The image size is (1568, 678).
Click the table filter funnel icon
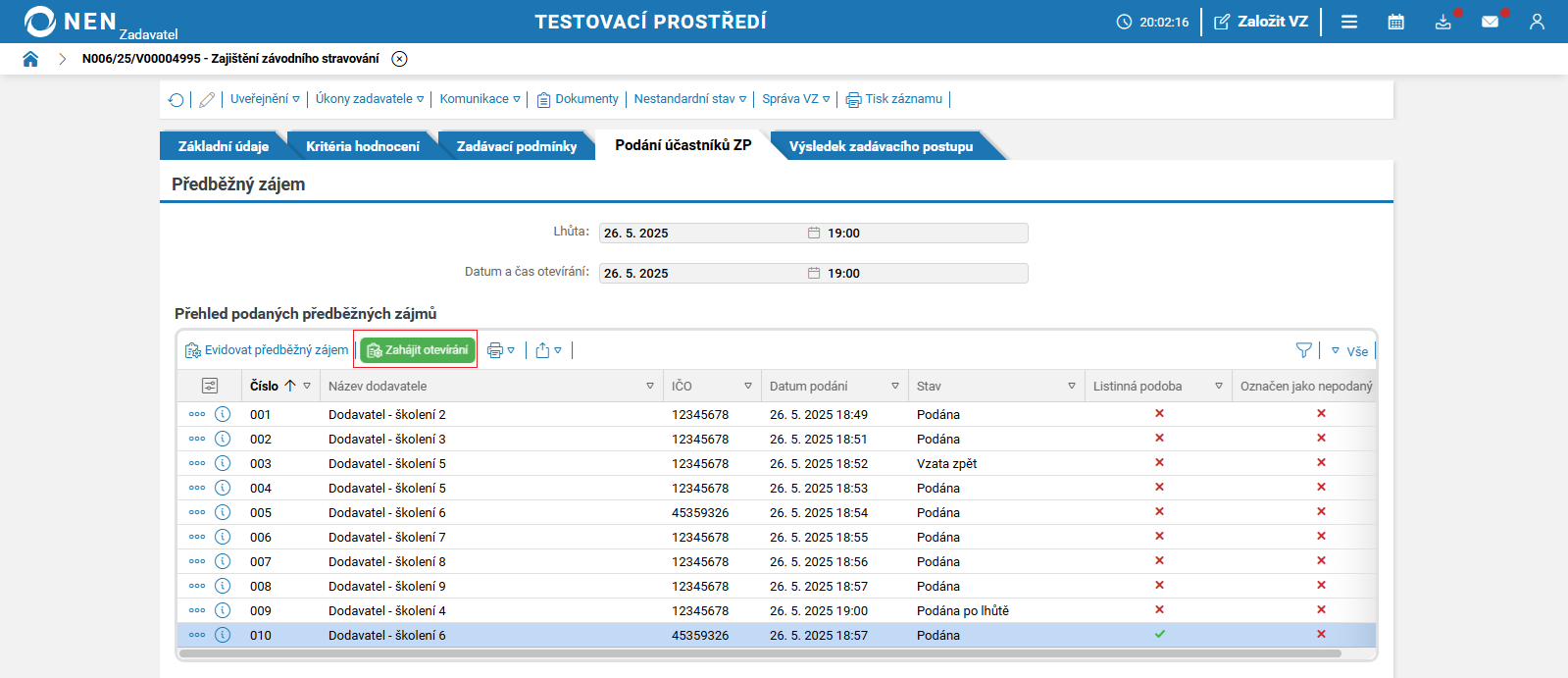point(1303,350)
